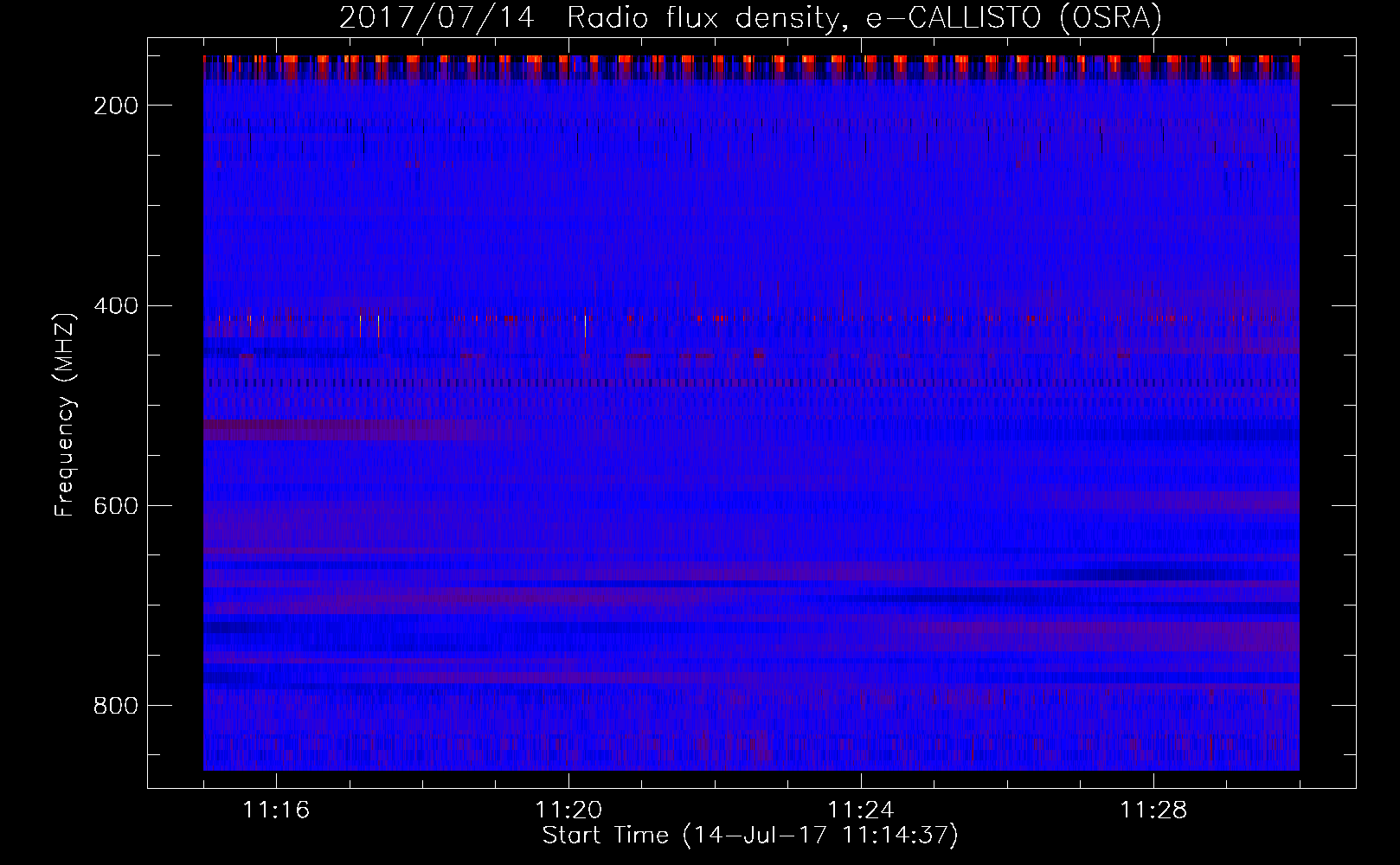Click the plot title "Radio flux density, e-CALLISTO (OSRA)"
Image resolution: width=1400 pixels, height=865 pixels.
[x=864, y=17]
